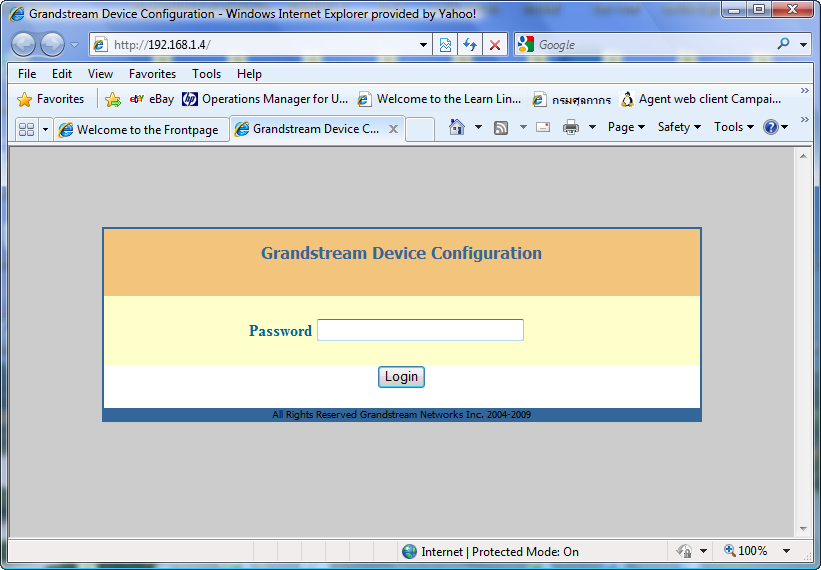The image size is (821, 570).
Task: Click Add to Favorites Bar icon
Action: point(113,99)
